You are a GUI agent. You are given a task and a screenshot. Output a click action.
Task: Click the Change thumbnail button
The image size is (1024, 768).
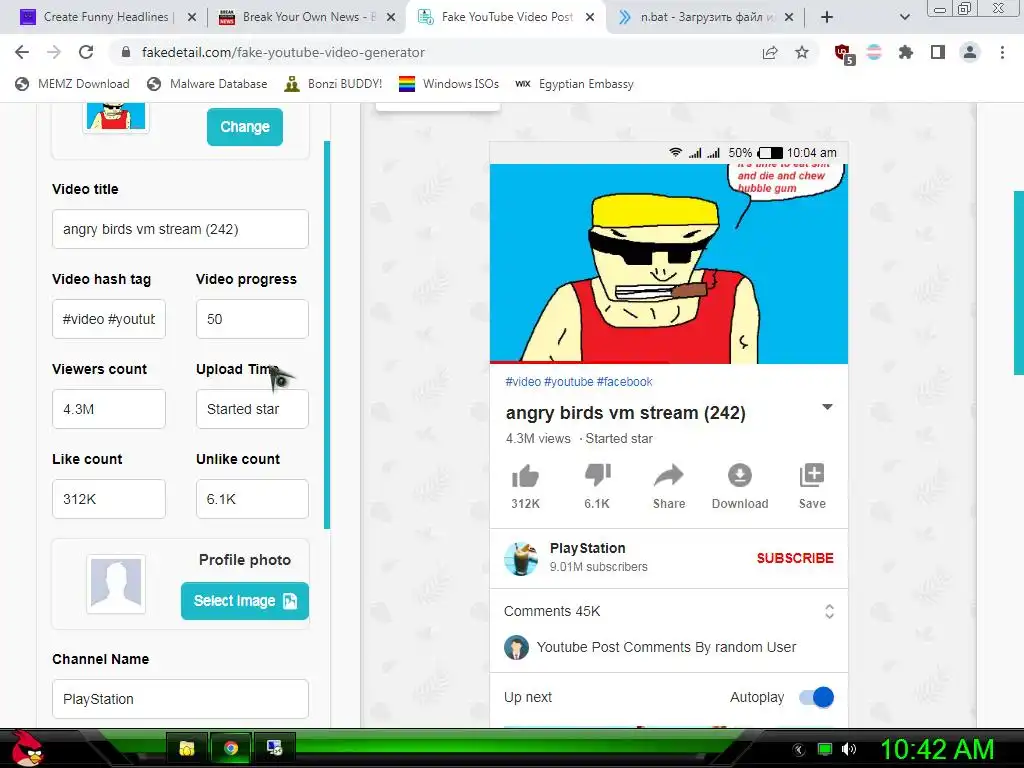click(245, 127)
